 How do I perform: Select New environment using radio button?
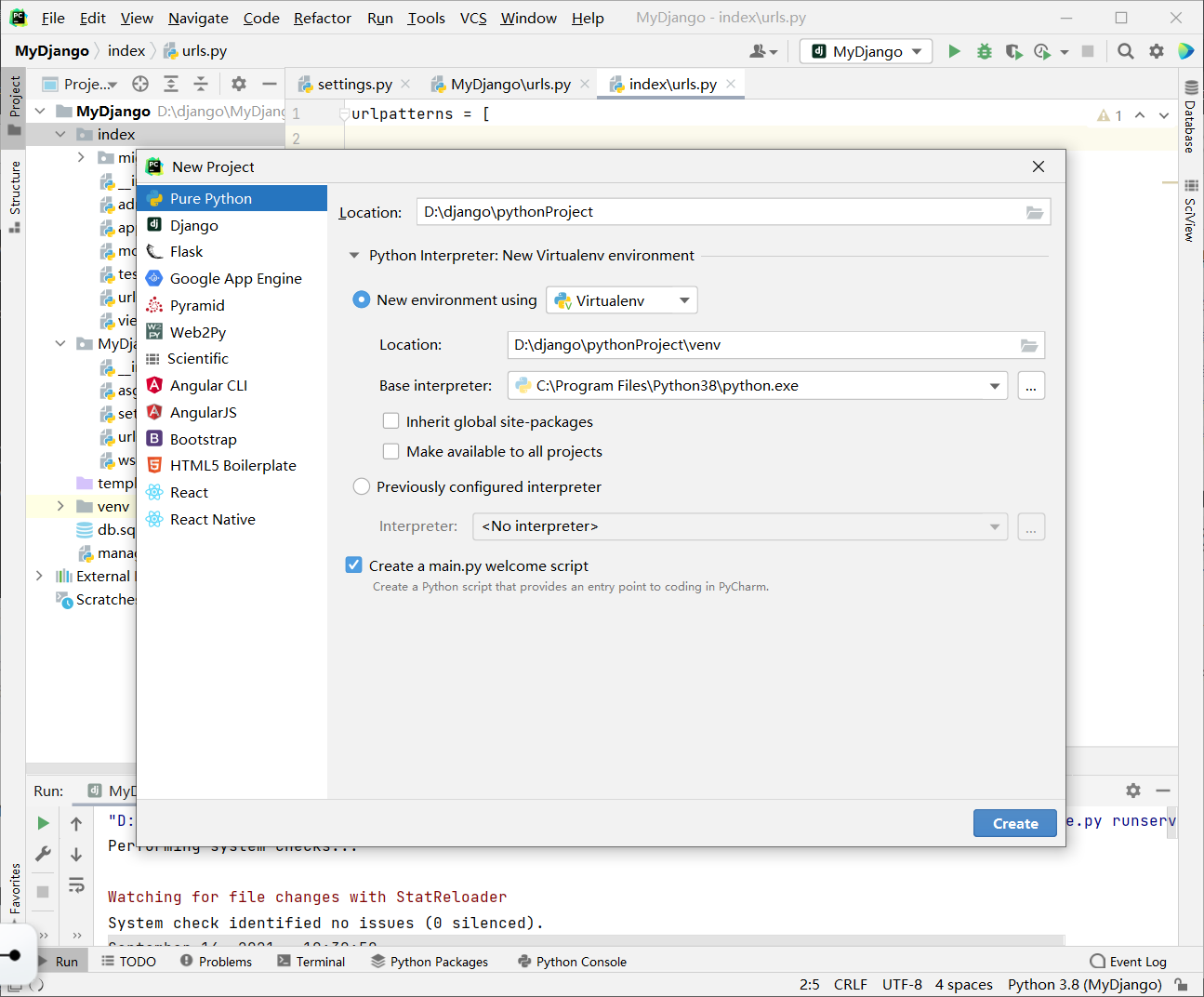pos(362,299)
